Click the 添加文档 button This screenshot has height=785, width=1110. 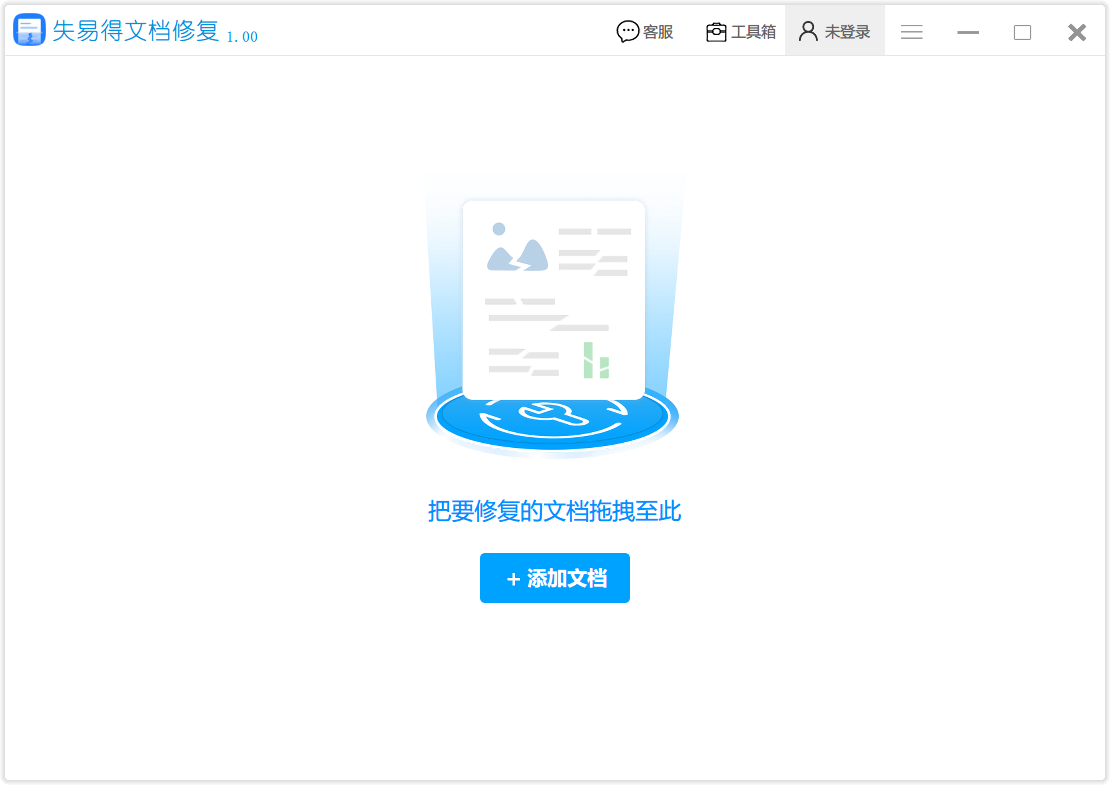click(555, 578)
